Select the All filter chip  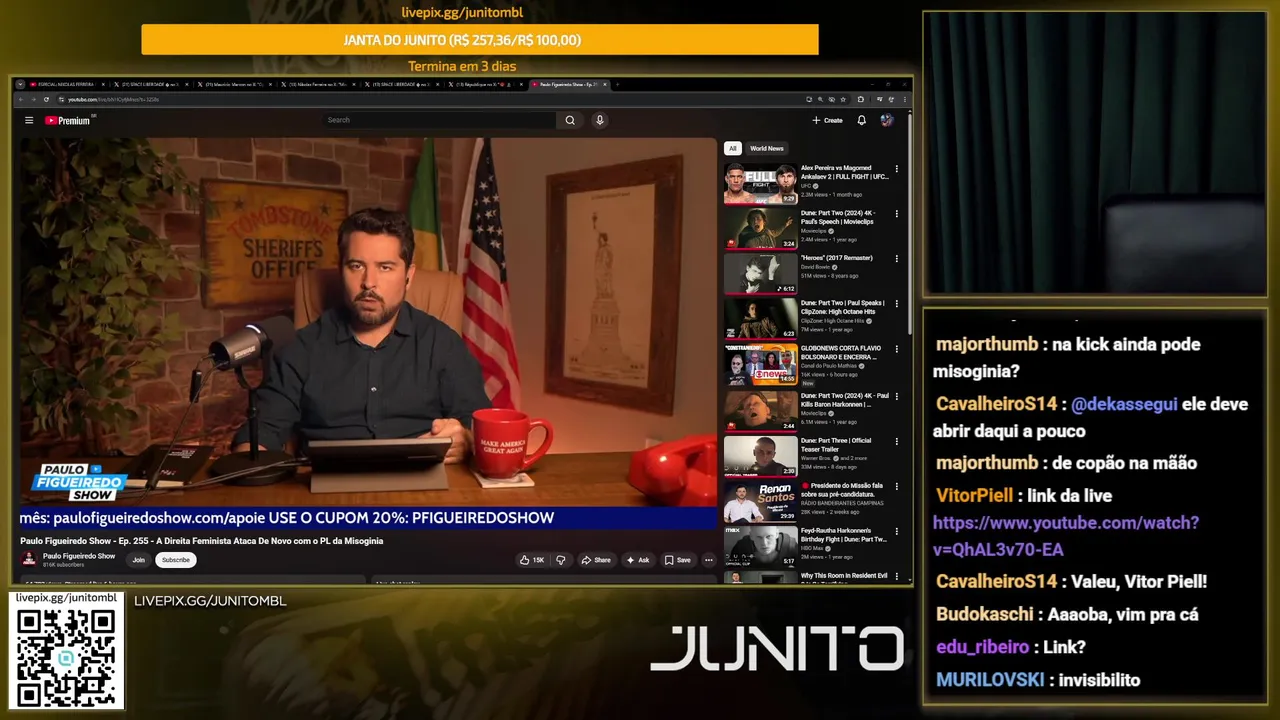pyautogui.click(x=732, y=148)
